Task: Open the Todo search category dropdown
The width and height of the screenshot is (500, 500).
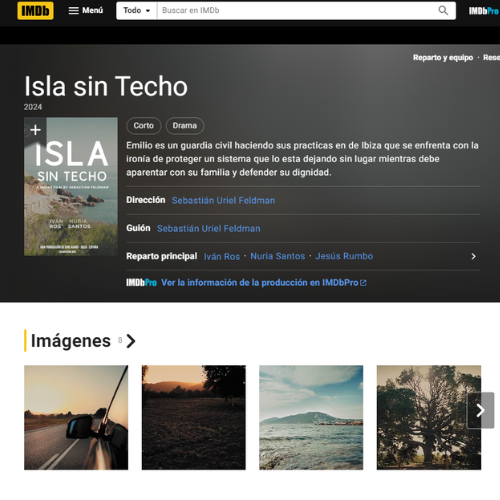Action: (x=137, y=11)
